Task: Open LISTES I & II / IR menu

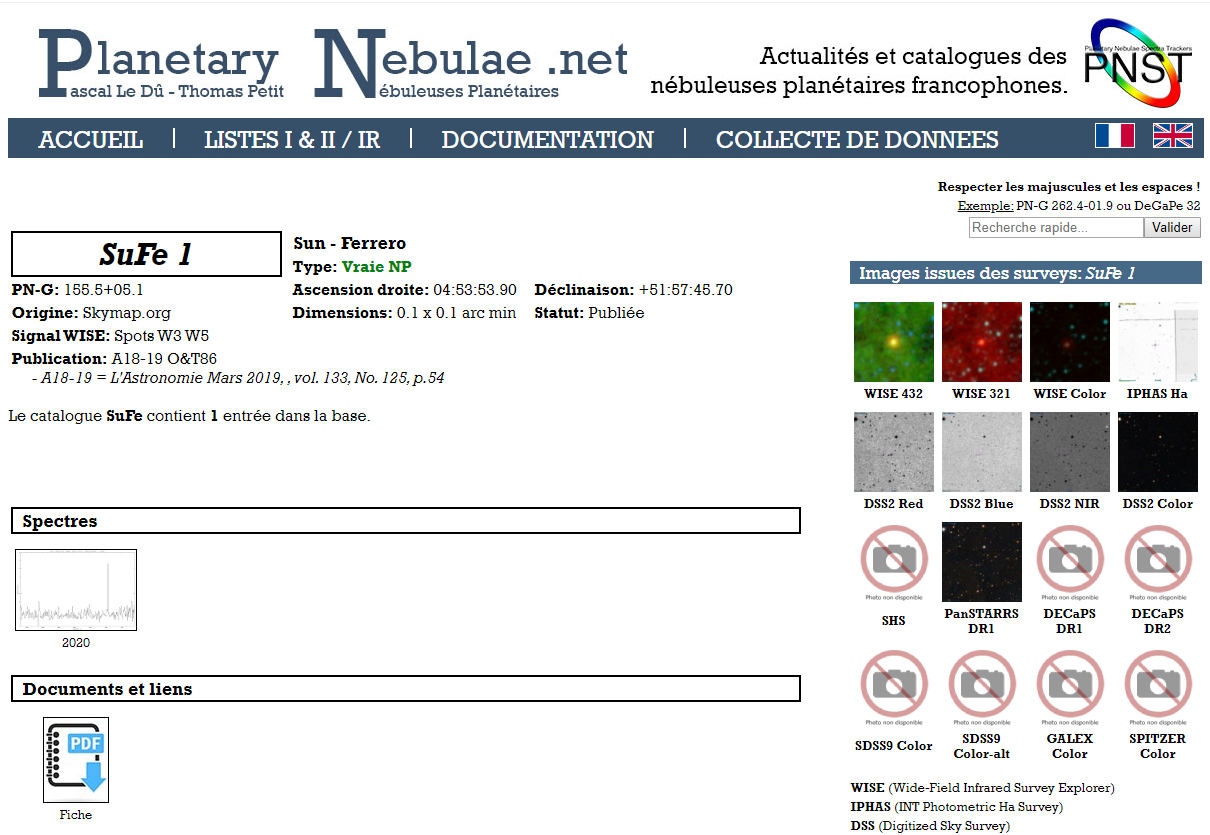Action: point(292,140)
